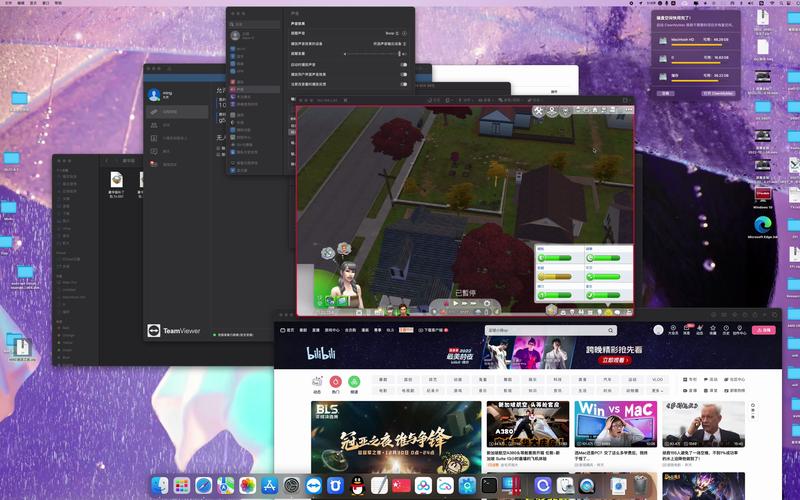Open sound effects output device dropdown
This screenshot has height=500, width=800.
(x=390, y=44)
